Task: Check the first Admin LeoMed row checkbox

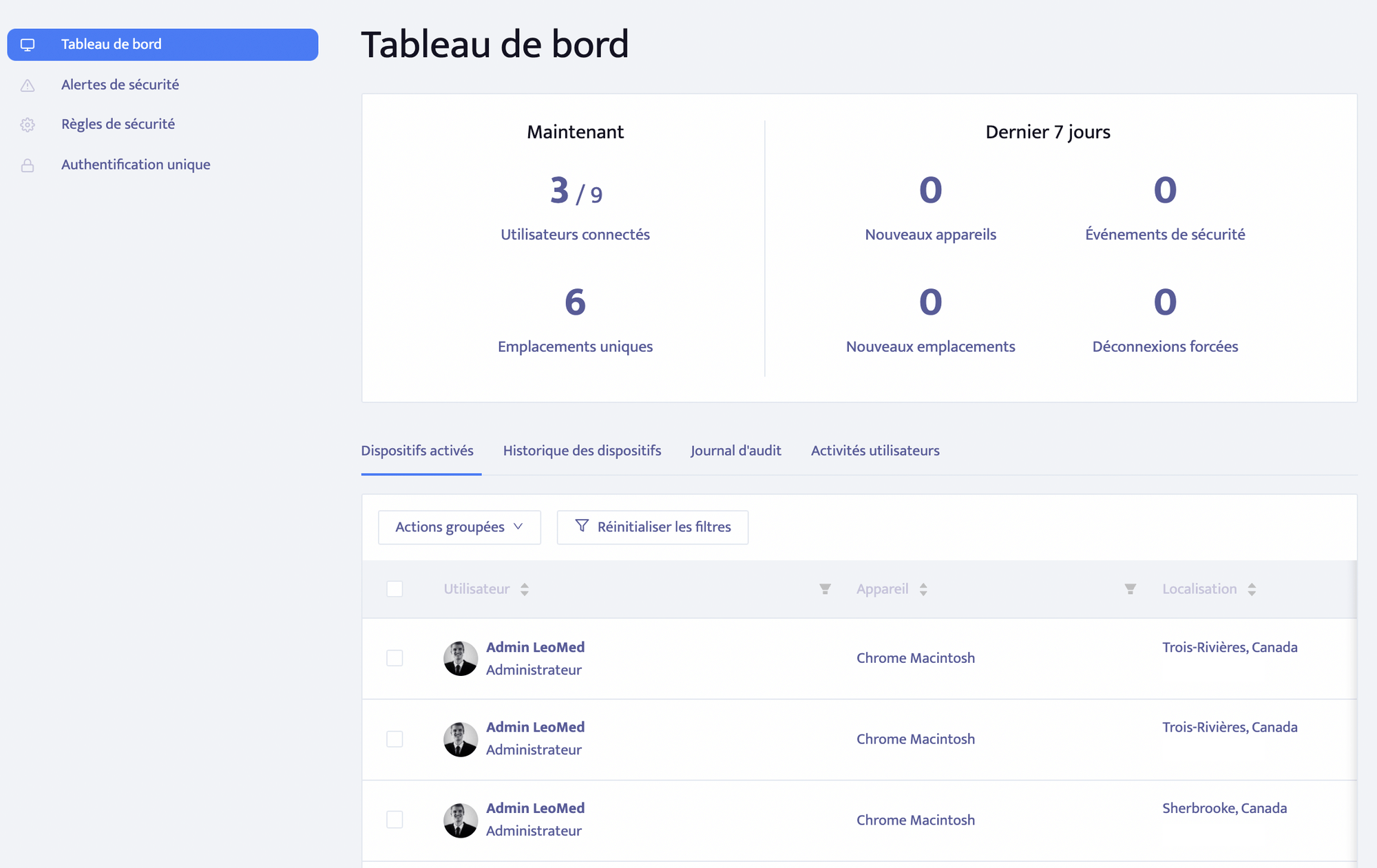Action: coord(395,658)
